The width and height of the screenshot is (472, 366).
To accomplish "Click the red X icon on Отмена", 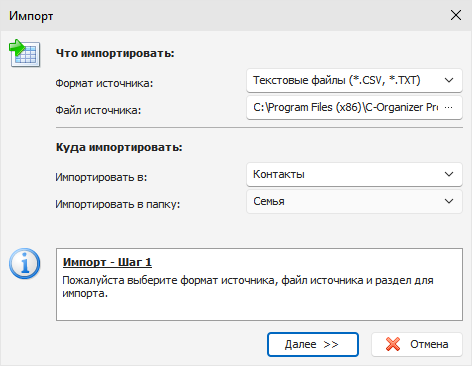I will 393,344.
